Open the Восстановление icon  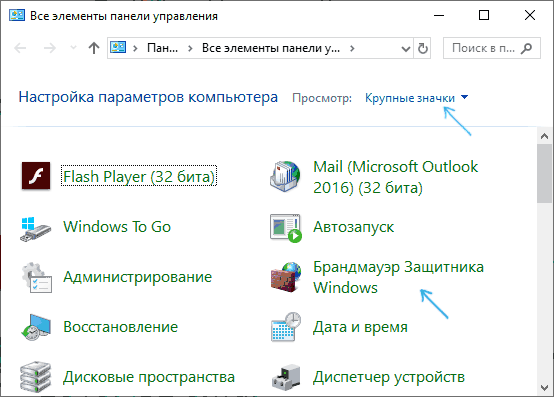coord(36,327)
